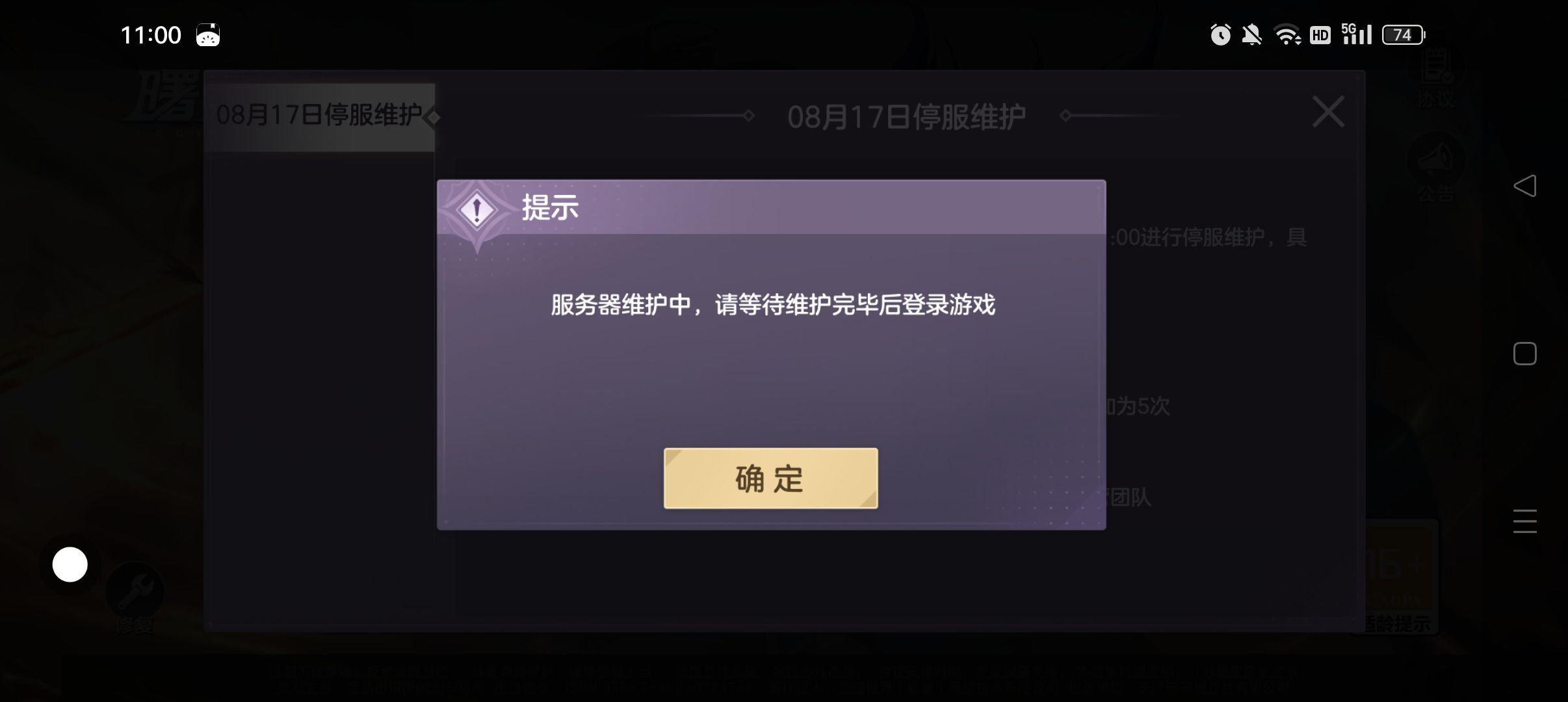Tap the Android back triangle button

tap(1524, 186)
